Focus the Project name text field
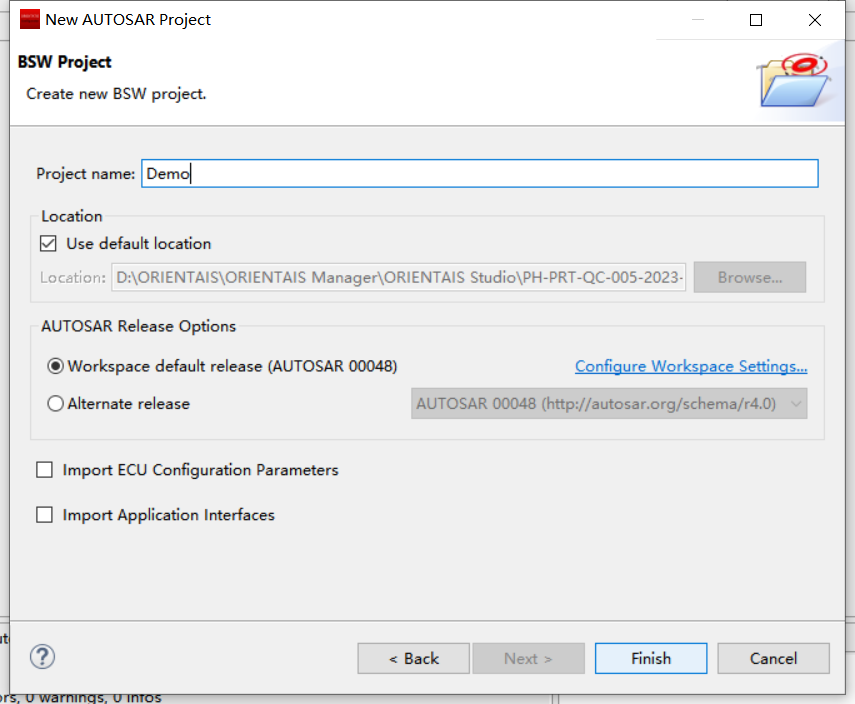The image size is (855, 704). tap(479, 174)
